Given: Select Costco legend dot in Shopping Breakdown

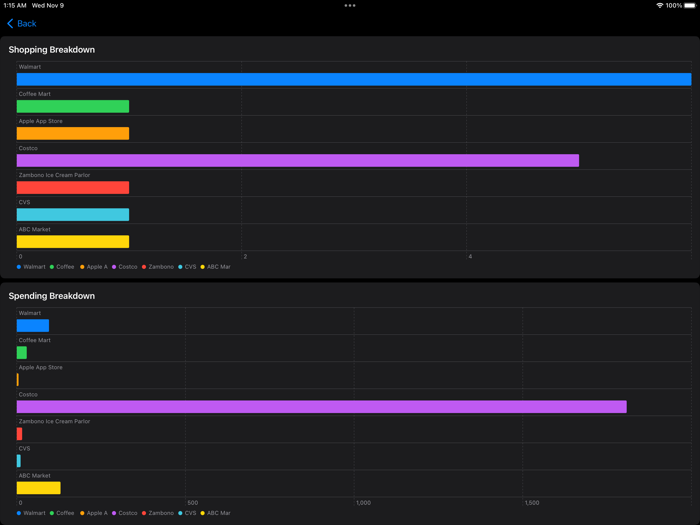Looking at the screenshot, I should pos(115,267).
